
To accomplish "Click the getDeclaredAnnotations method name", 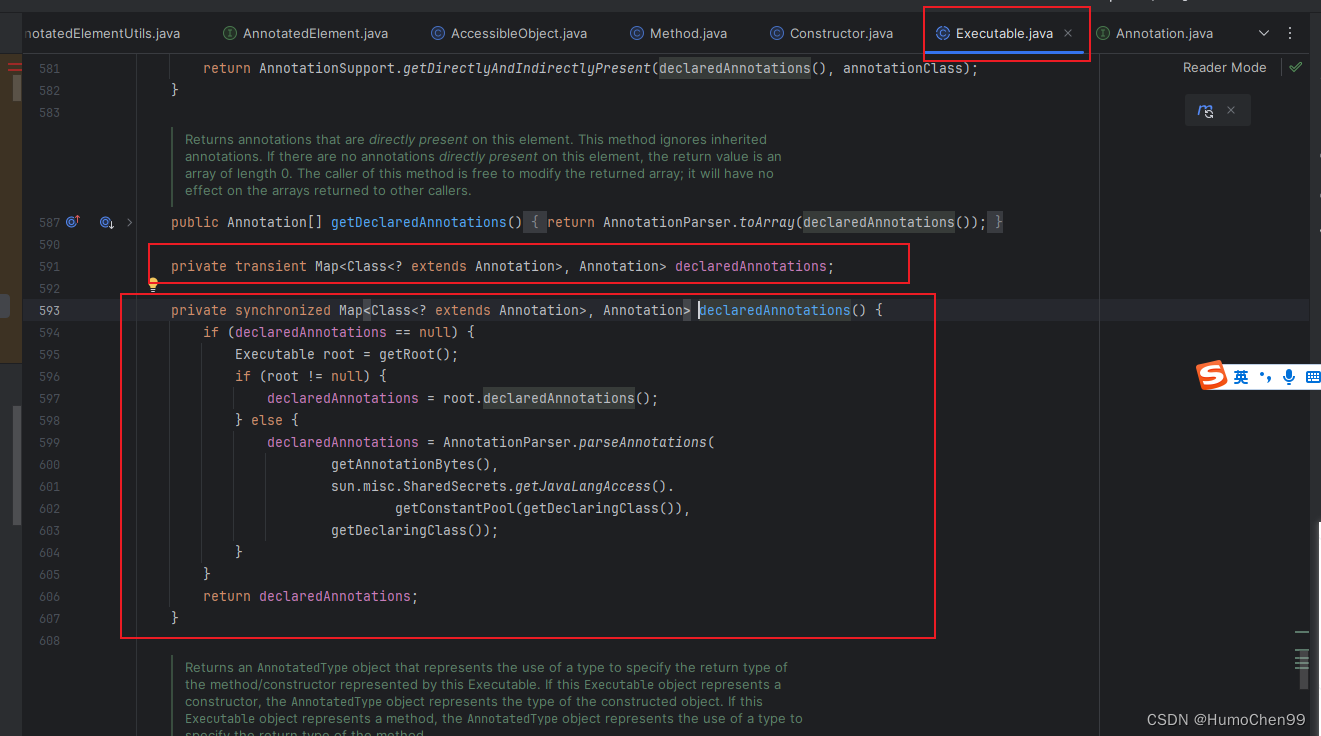I will tap(419, 222).
